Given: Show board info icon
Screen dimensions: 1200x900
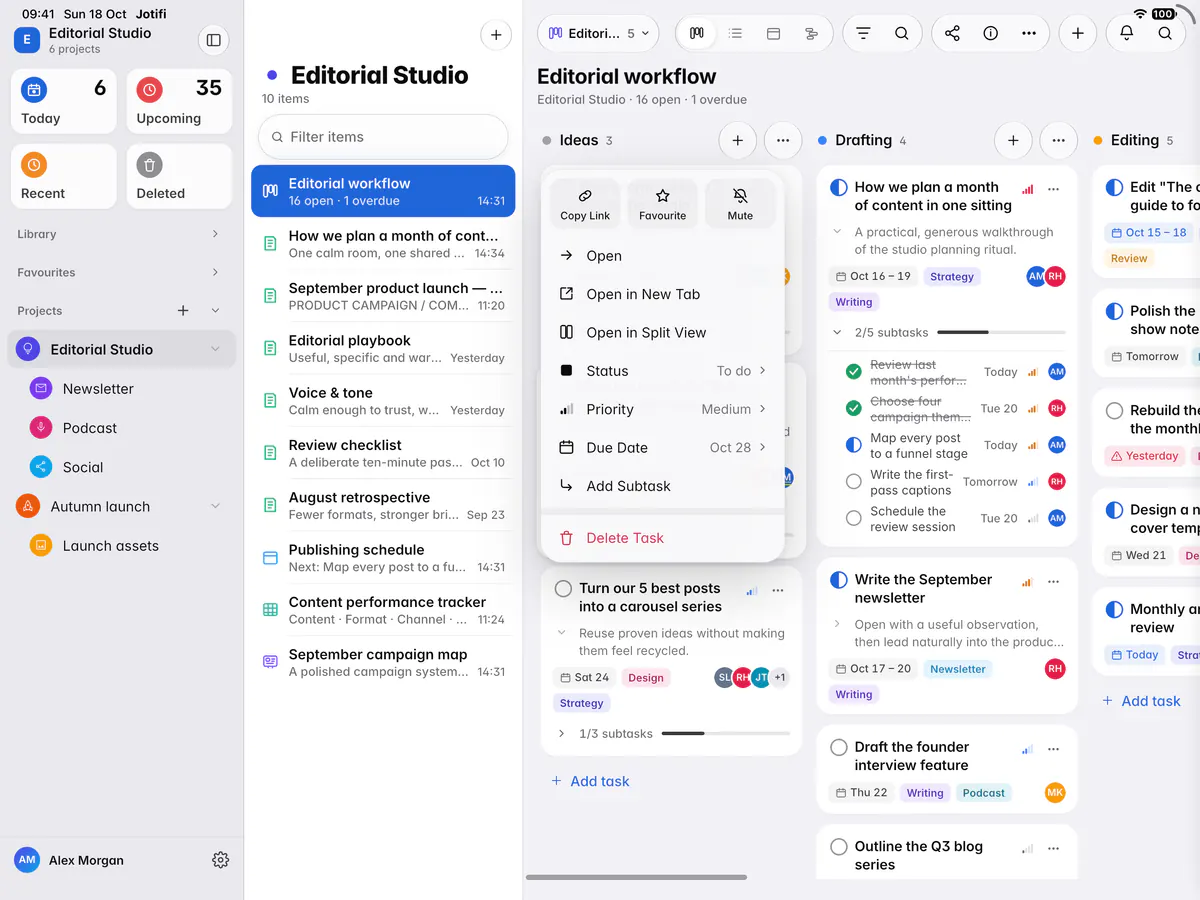Looking at the screenshot, I should (991, 33).
